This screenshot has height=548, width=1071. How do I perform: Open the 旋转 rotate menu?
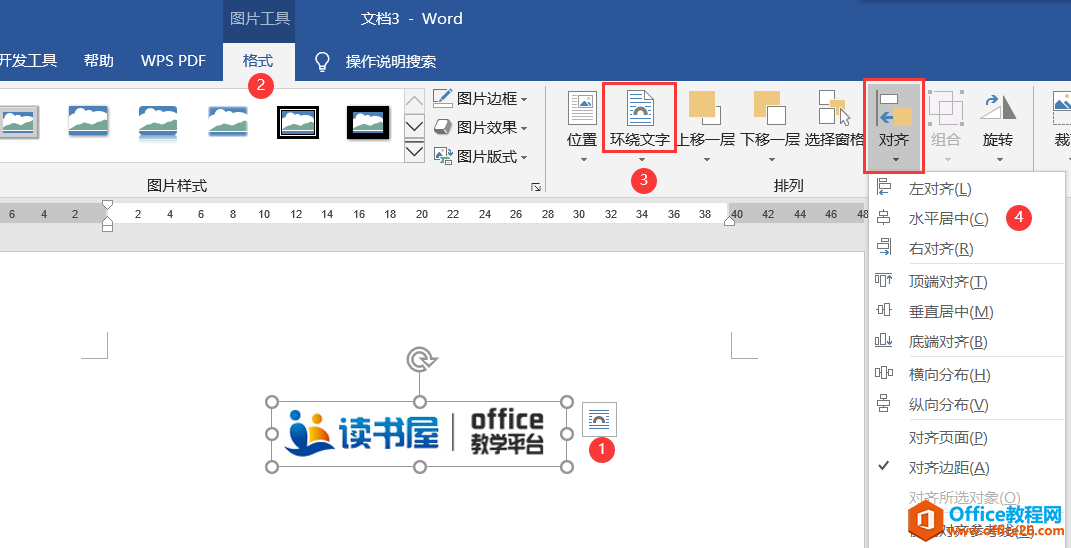[x=998, y=128]
